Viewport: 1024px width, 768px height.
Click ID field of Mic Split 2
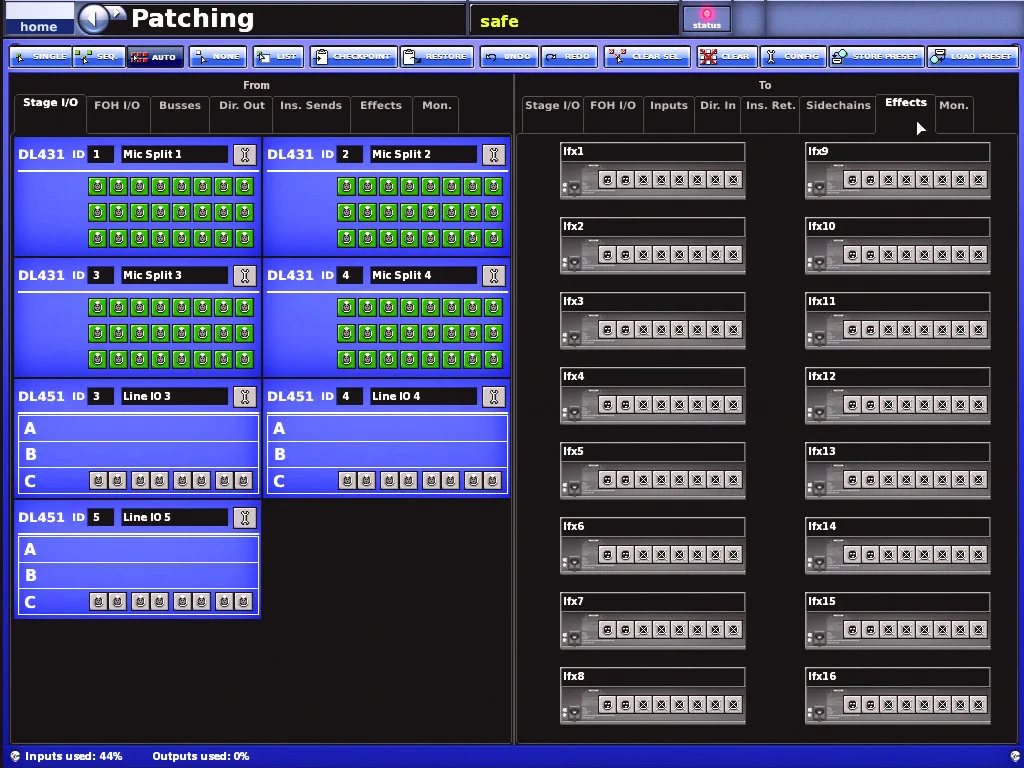(349, 154)
